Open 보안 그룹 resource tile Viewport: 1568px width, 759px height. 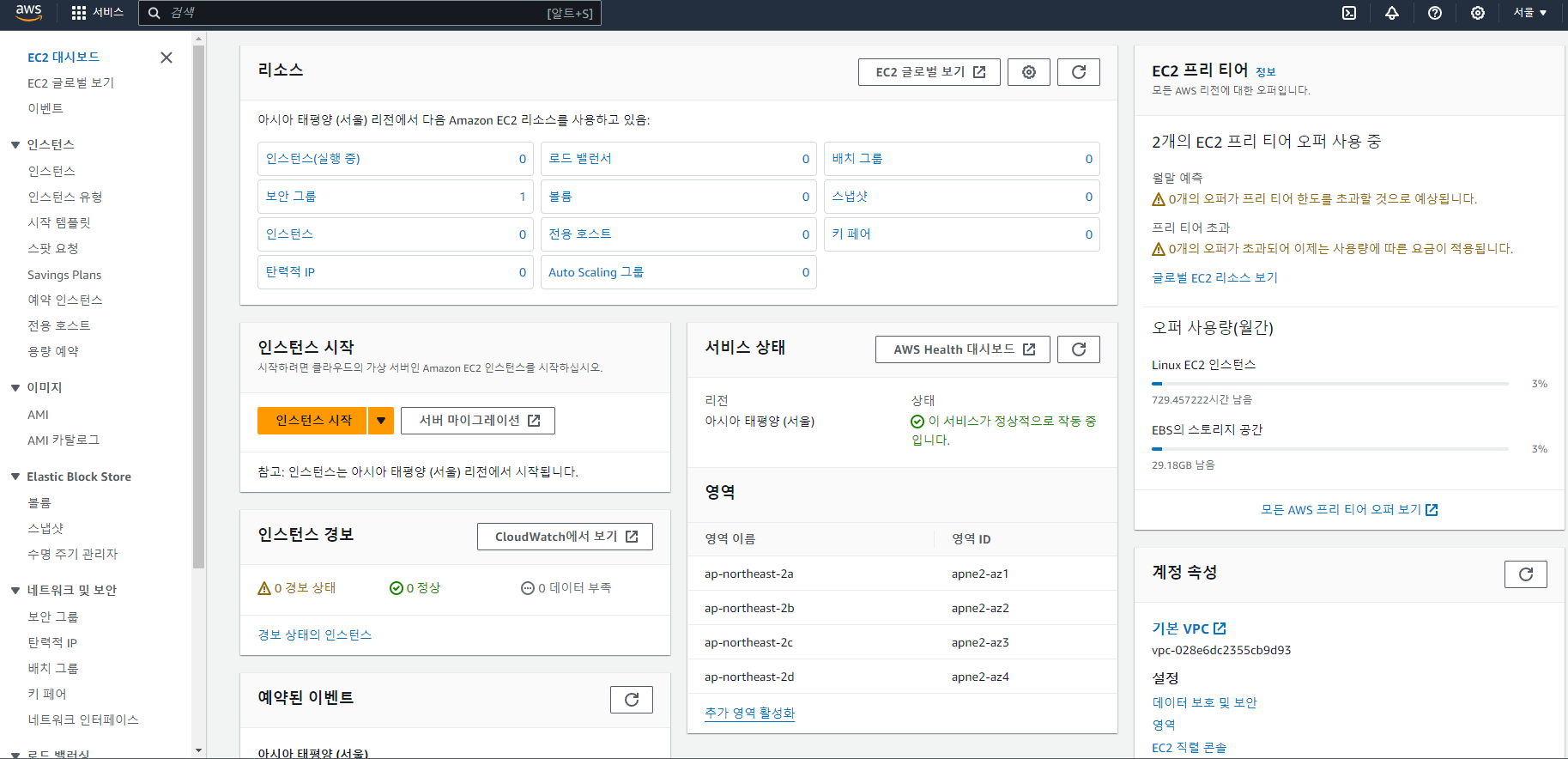pyautogui.click(x=396, y=197)
